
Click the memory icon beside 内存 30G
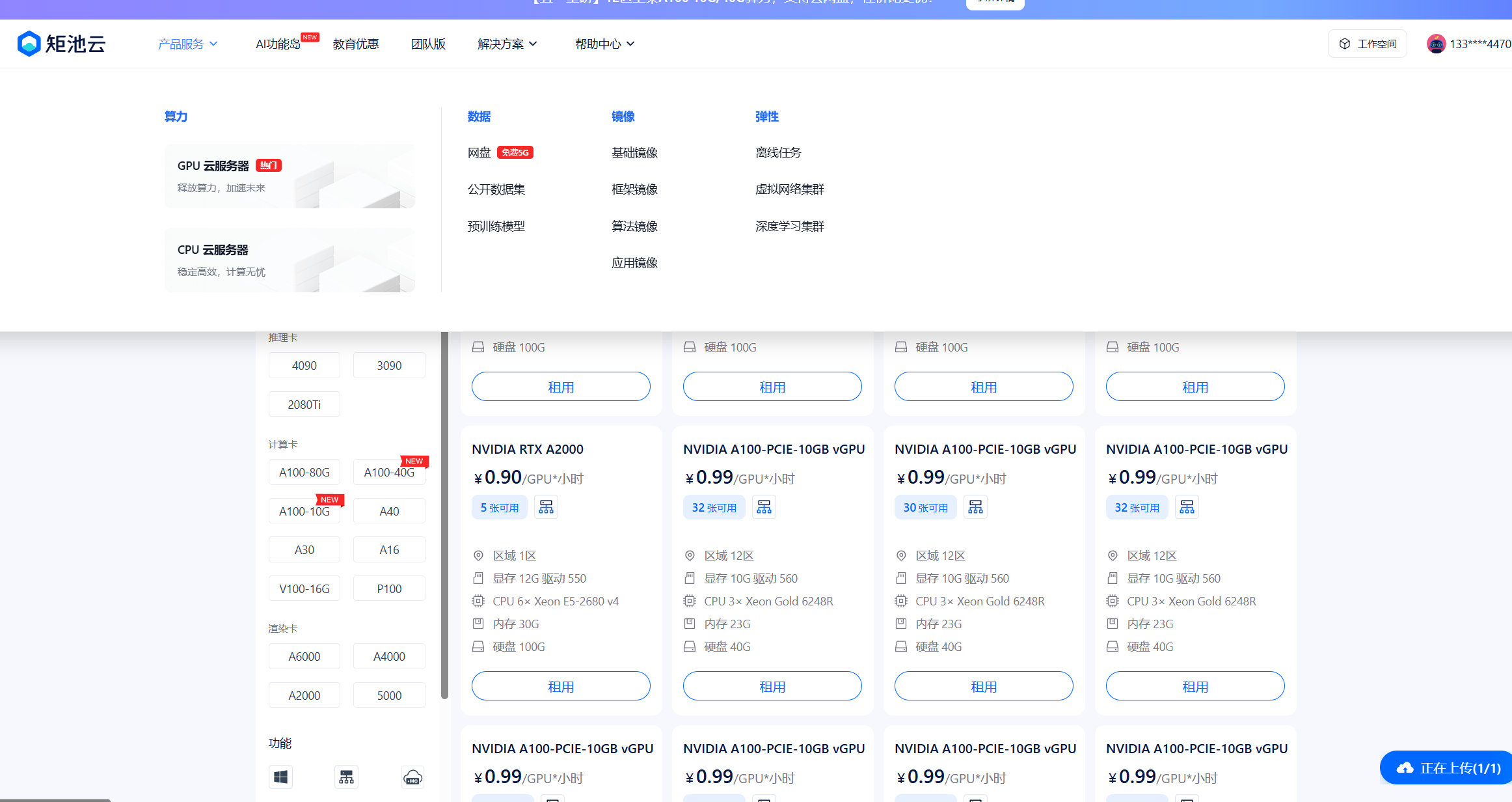coord(478,624)
